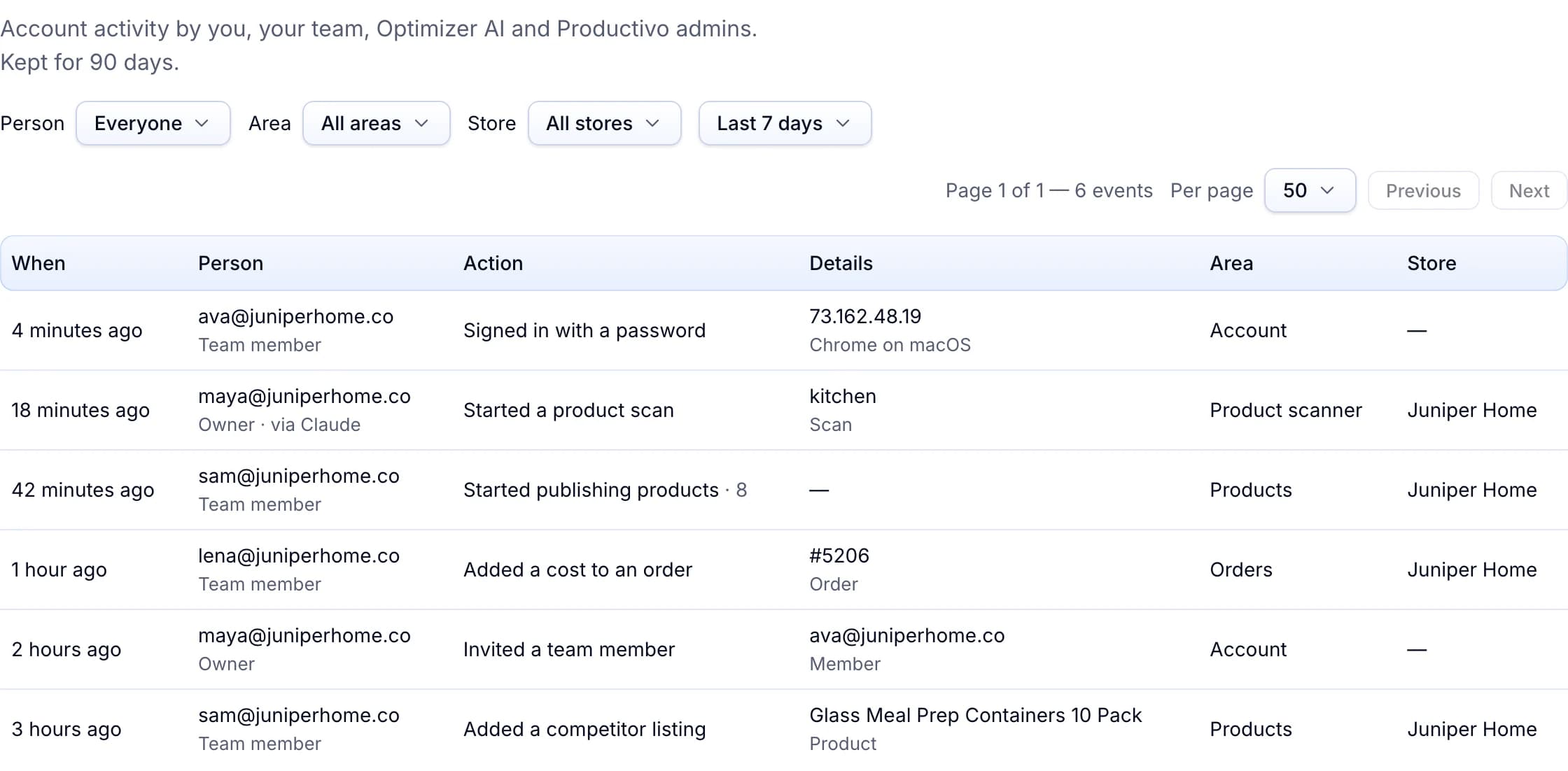The image size is (1568, 771).
Task: Click order number #5206
Action: pyautogui.click(x=839, y=556)
